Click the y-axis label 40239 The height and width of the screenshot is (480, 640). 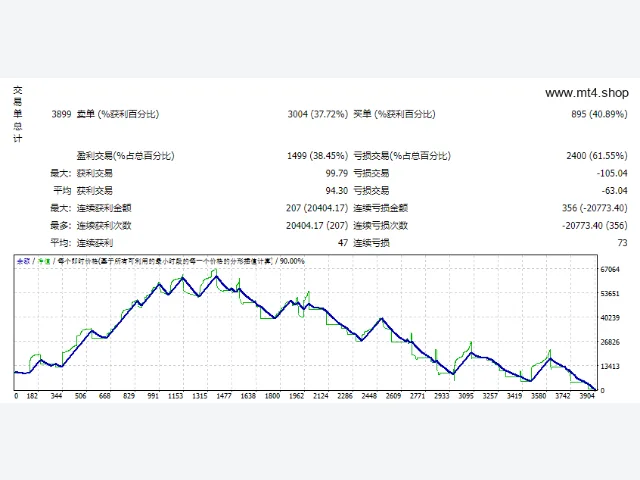[x=610, y=318]
